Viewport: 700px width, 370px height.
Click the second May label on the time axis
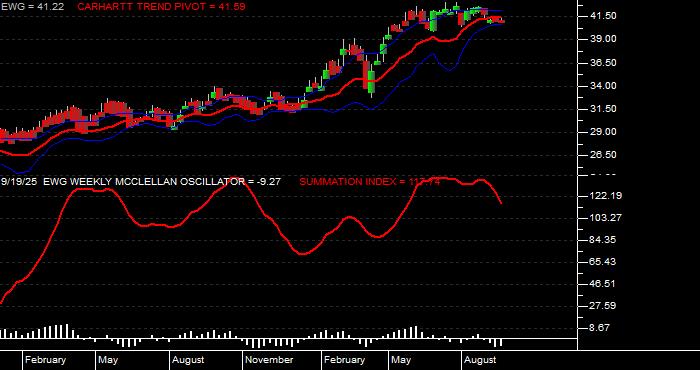(401, 360)
